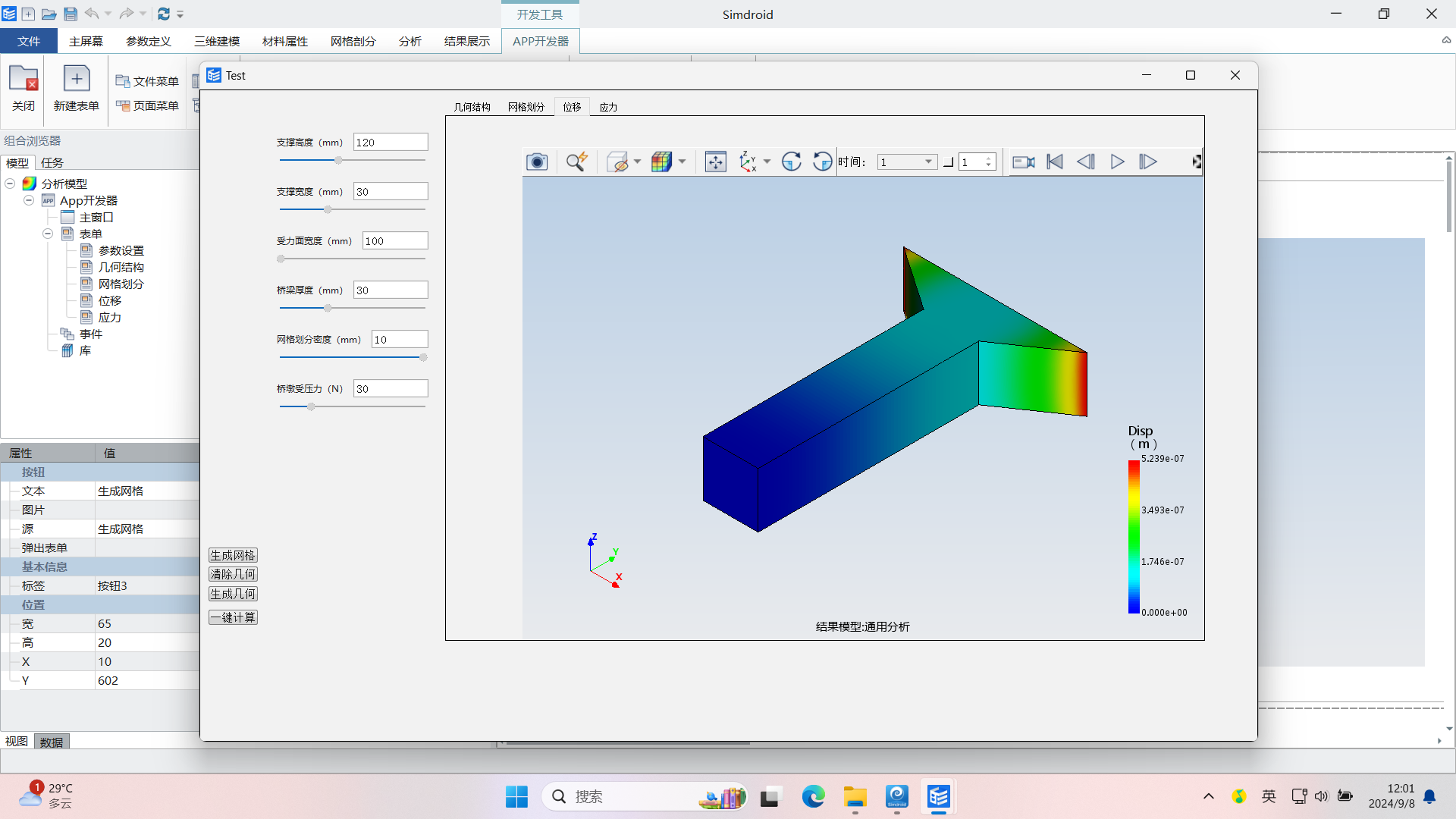Screen dimensions: 1456x819
Task: Click the undo arrow icon
Action: [92, 14]
